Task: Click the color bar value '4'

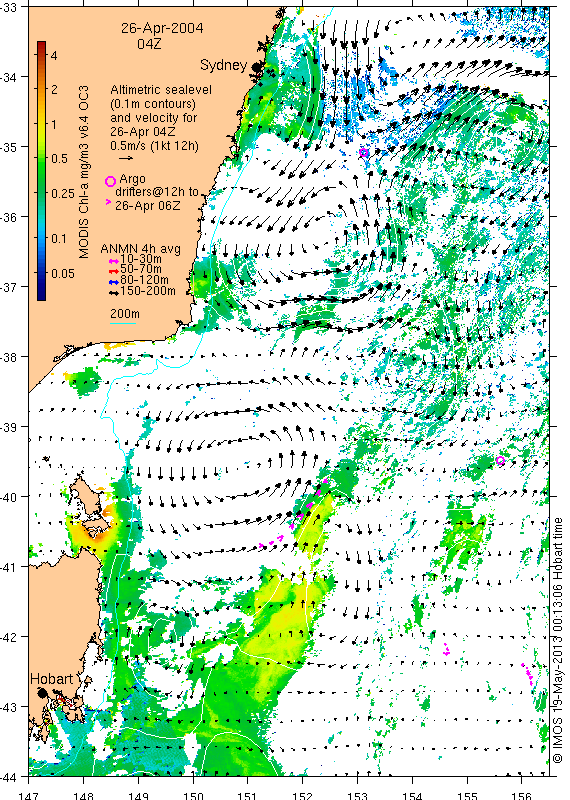Action: pos(54,55)
